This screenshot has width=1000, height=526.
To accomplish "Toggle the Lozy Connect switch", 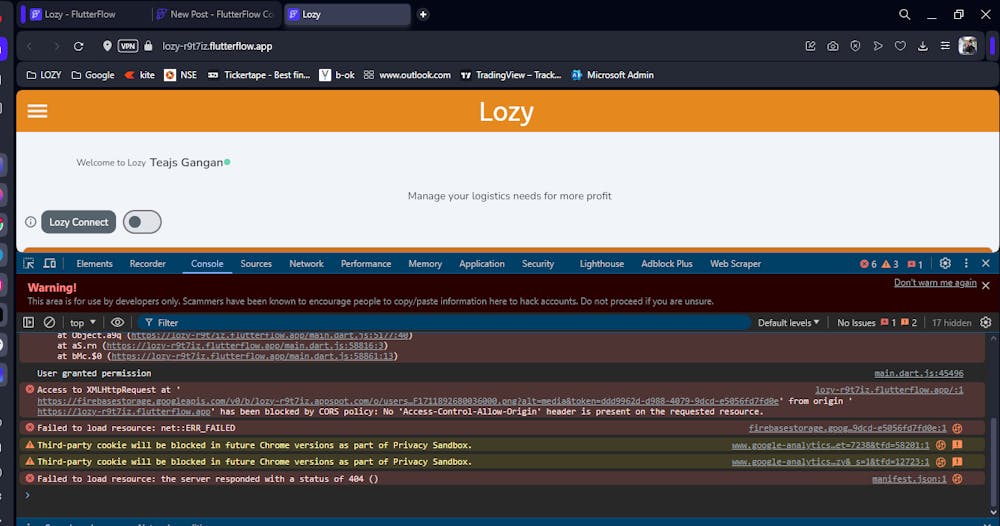I will [142, 222].
